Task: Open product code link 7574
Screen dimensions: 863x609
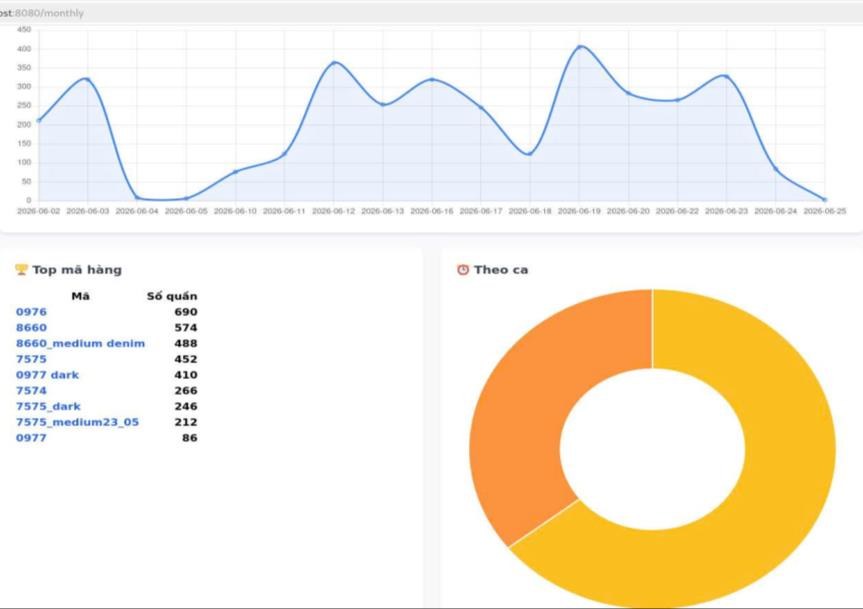Action: 31,391
